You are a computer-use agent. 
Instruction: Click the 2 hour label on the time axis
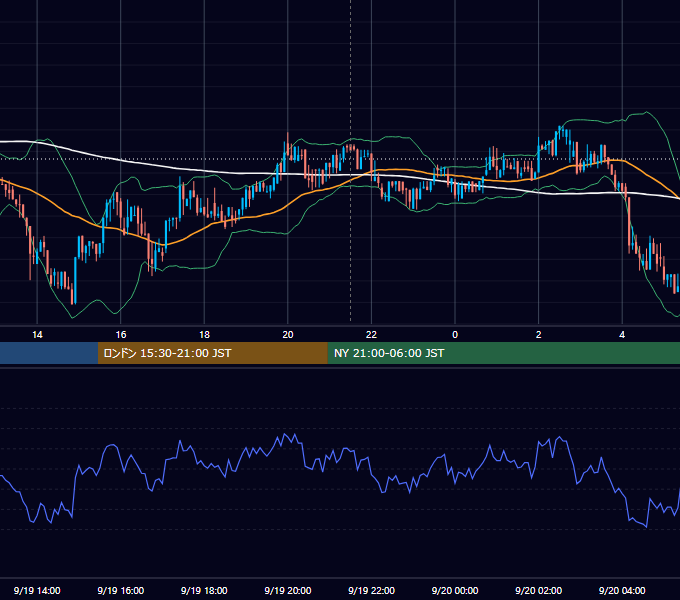coord(539,335)
